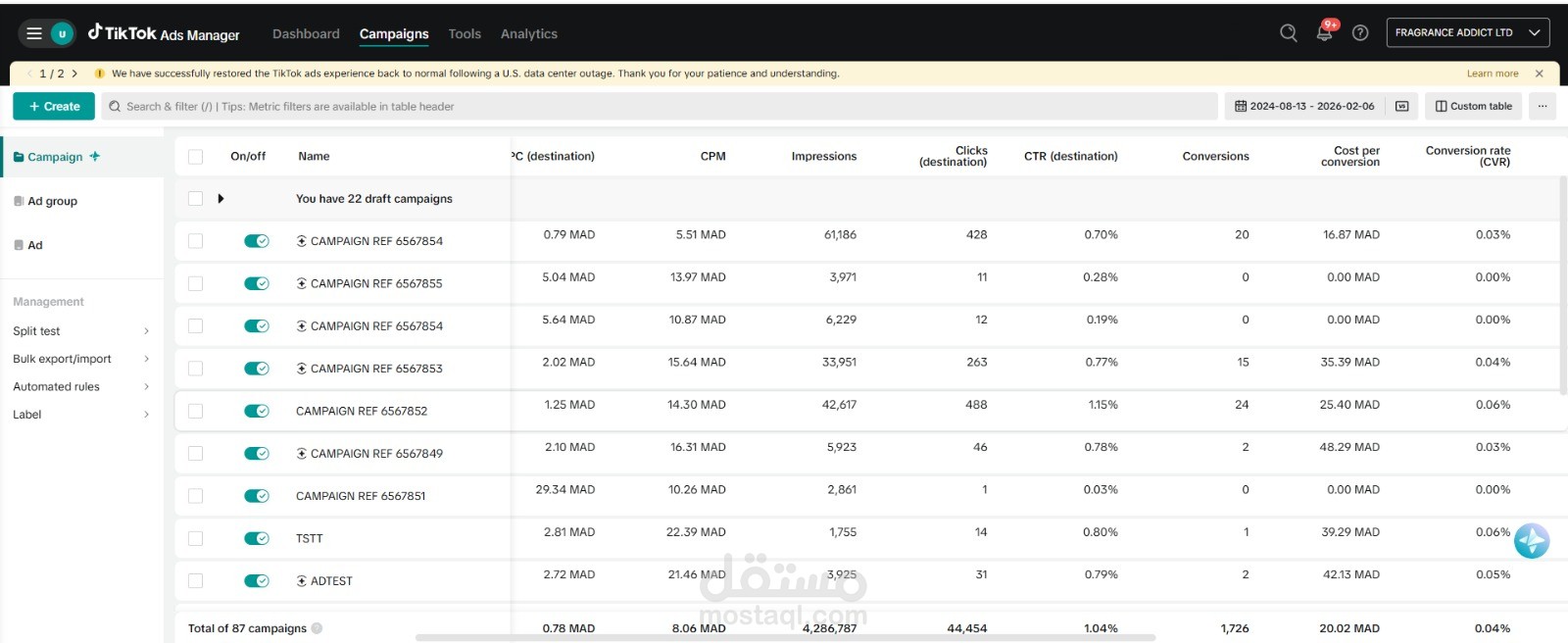Dismiss the outage announcement banner
Screen dimensions: 1568x643
(1540, 74)
